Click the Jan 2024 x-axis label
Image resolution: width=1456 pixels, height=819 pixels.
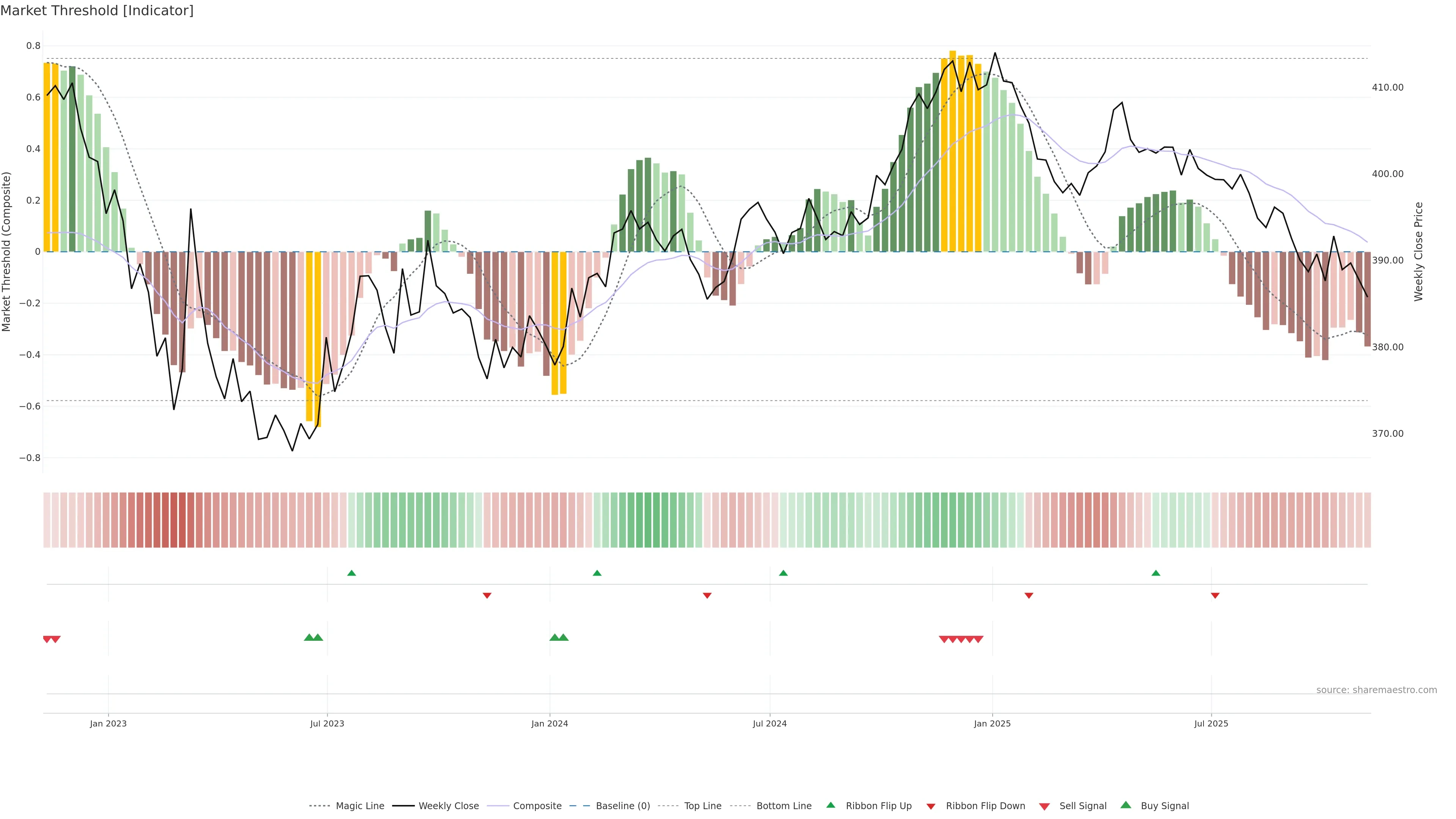coord(549,723)
